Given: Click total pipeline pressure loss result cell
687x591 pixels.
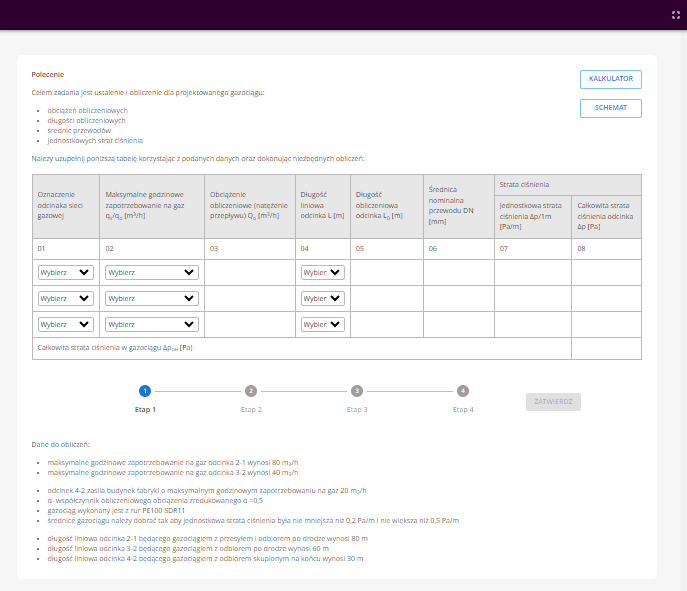Looking at the screenshot, I should [606, 348].
